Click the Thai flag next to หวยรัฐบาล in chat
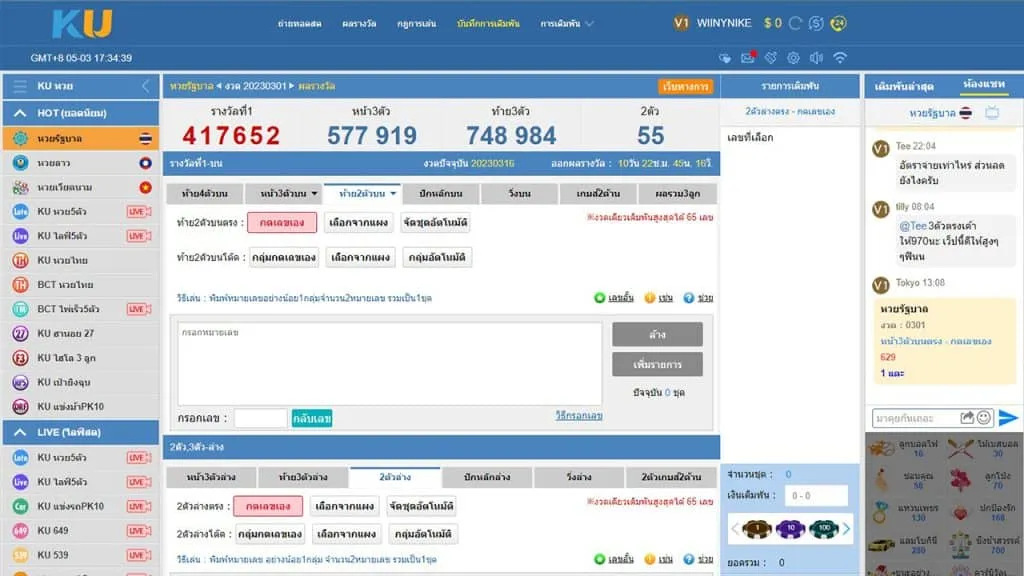Image resolution: width=1024 pixels, height=576 pixels. [966, 113]
